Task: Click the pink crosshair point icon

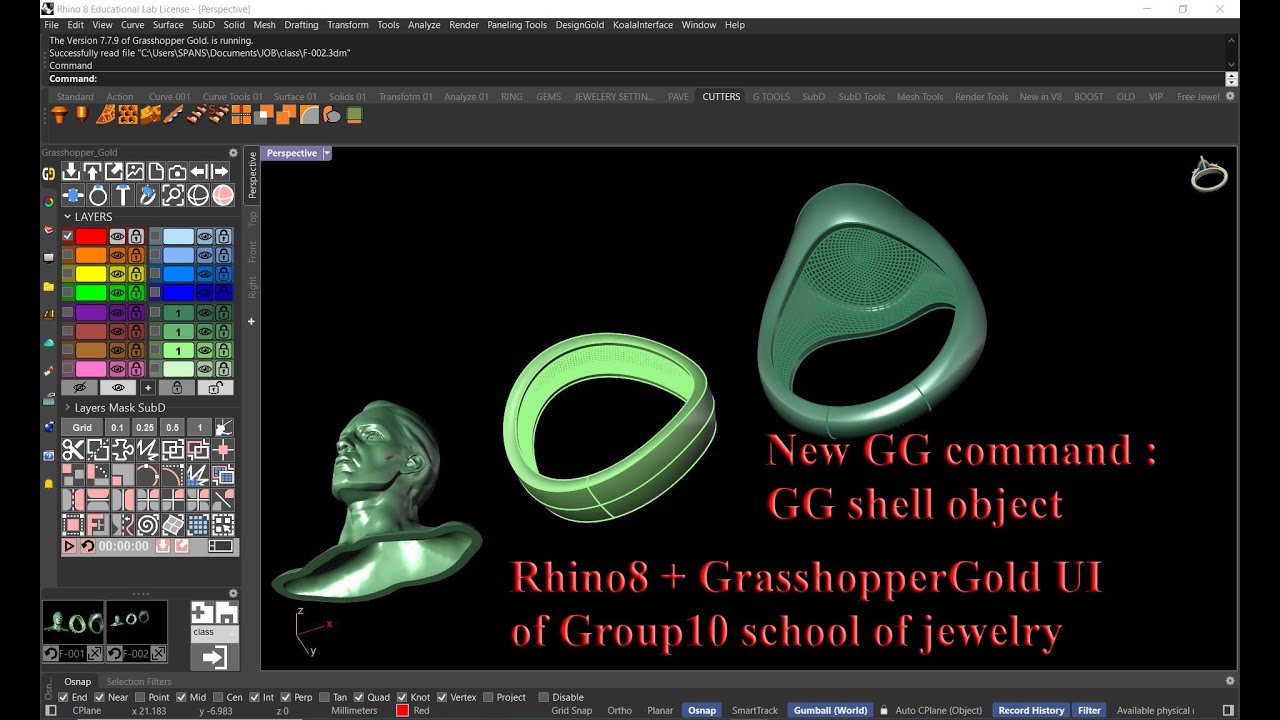Action: coord(223,449)
